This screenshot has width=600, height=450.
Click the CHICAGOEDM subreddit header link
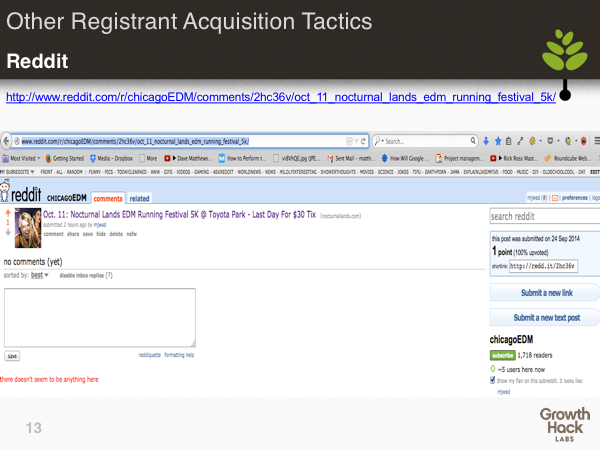pyautogui.click(x=67, y=198)
